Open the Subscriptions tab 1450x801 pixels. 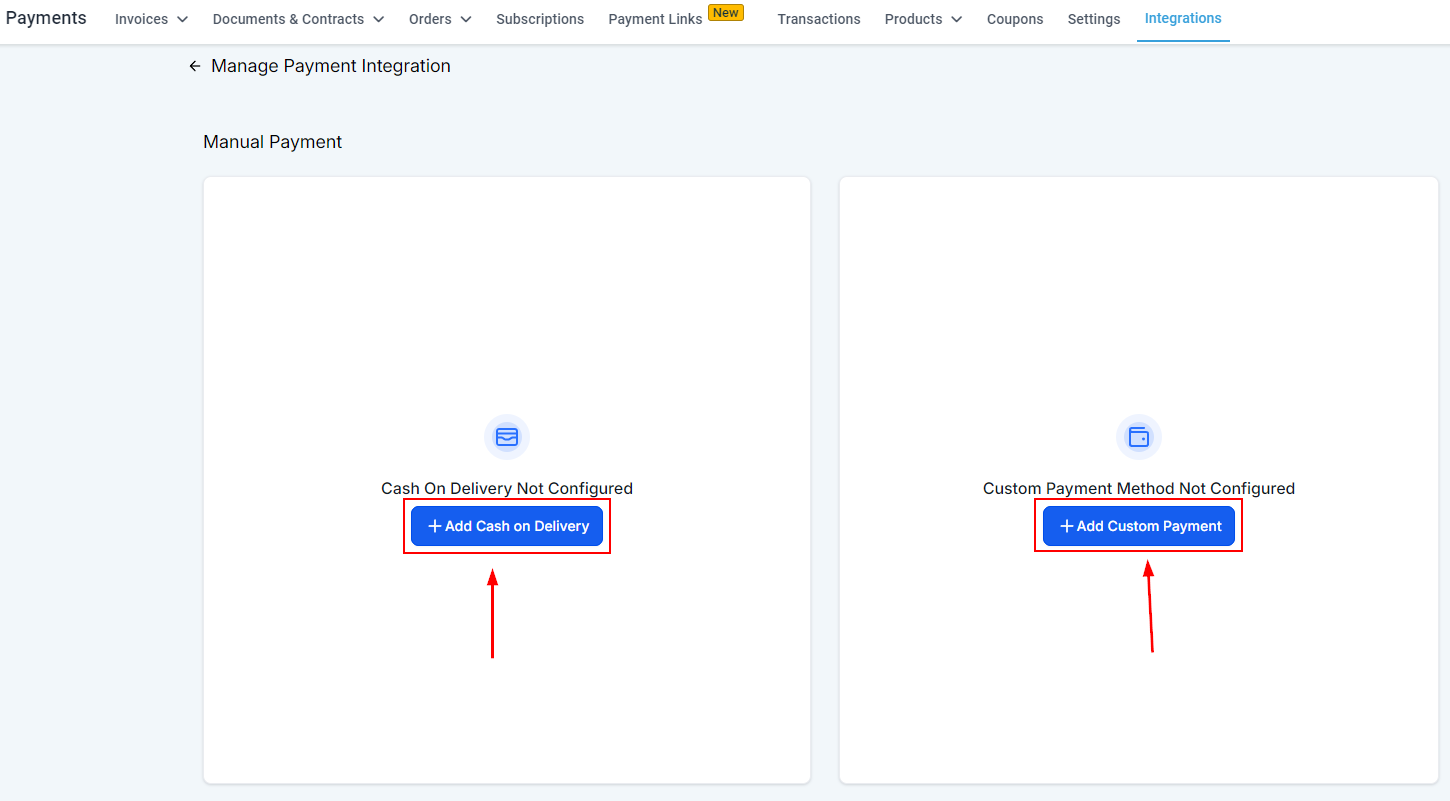[540, 19]
